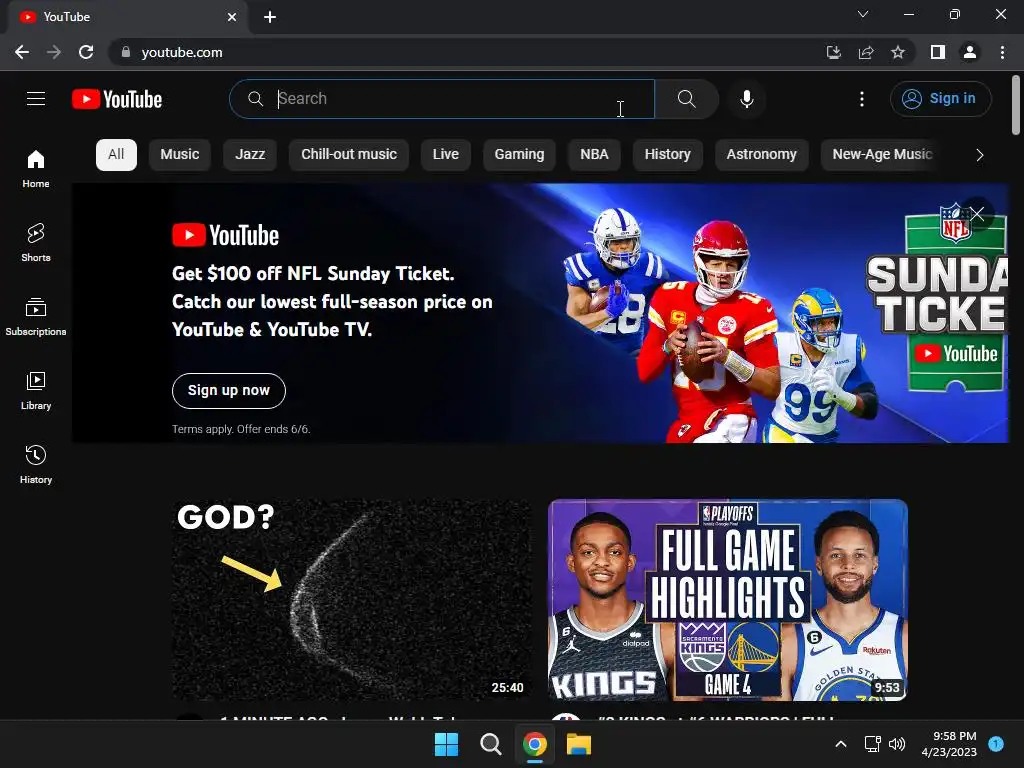Open volume tray icon

click(897, 744)
